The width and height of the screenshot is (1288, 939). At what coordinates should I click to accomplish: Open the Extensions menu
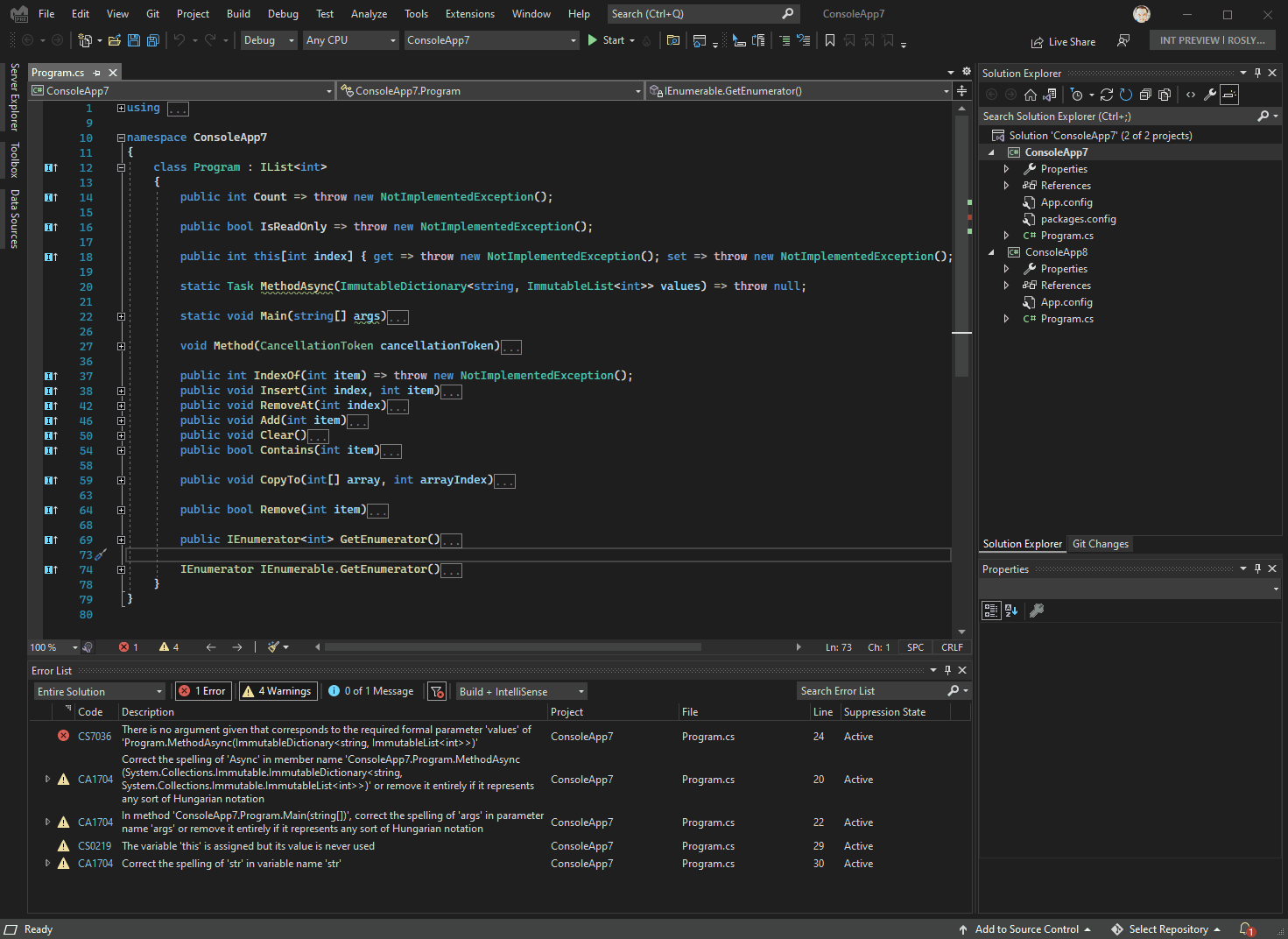[x=469, y=14]
